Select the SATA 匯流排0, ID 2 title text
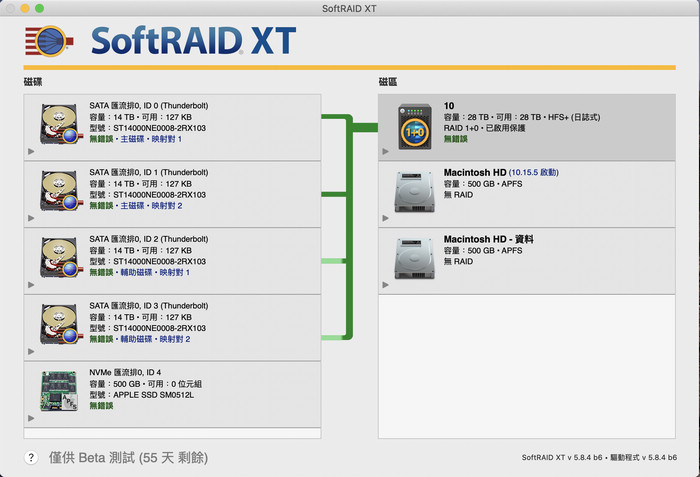700x477 pixels. point(149,239)
